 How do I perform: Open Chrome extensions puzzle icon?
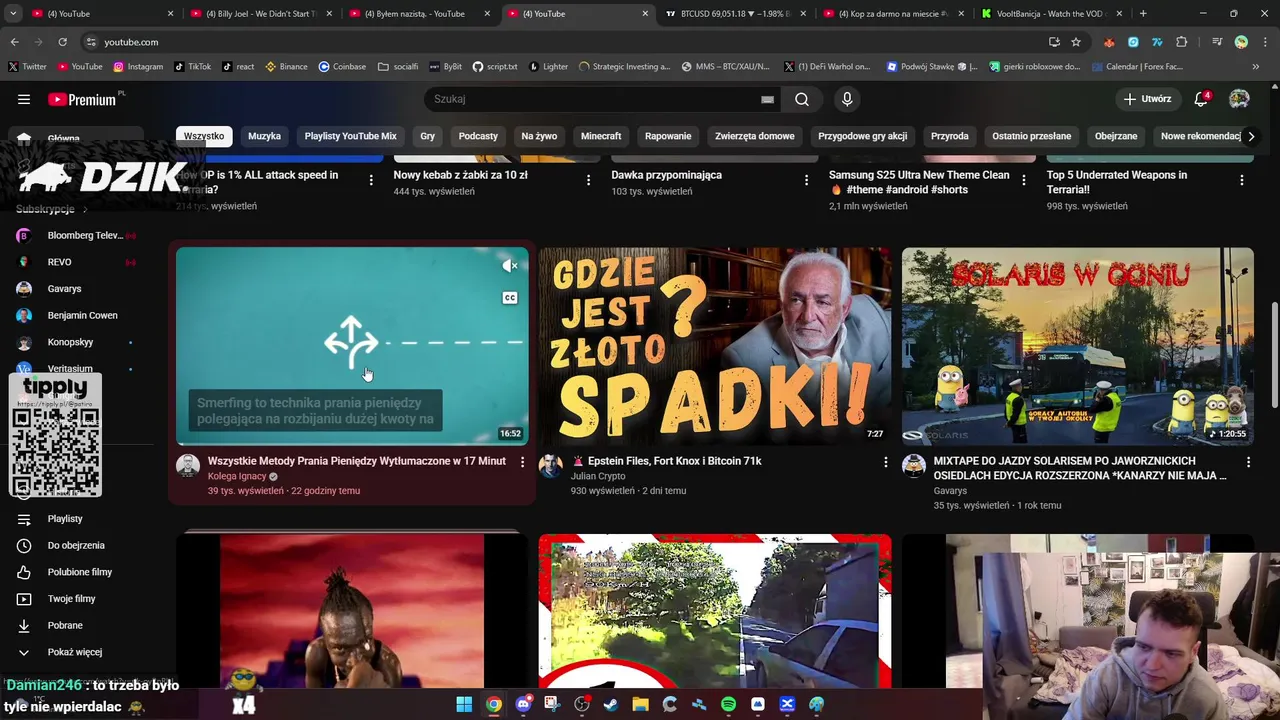(x=1182, y=42)
